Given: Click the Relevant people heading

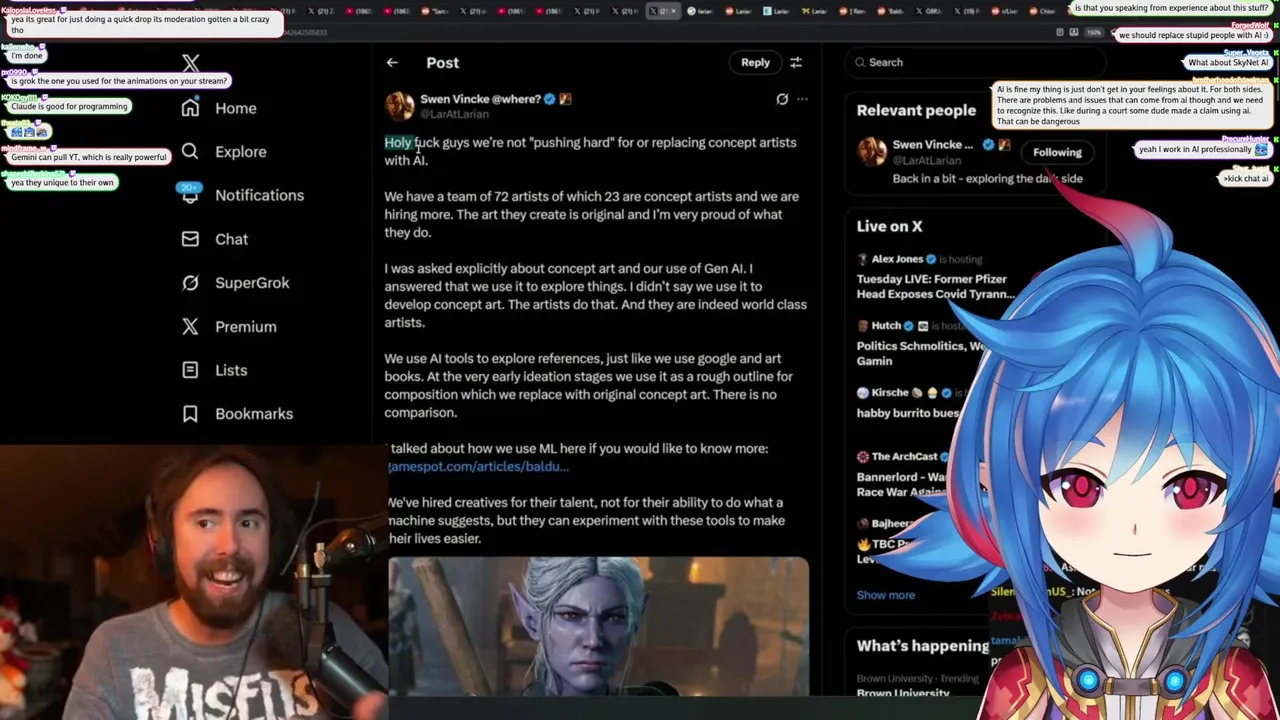Looking at the screenshot, I should point(916,111).
